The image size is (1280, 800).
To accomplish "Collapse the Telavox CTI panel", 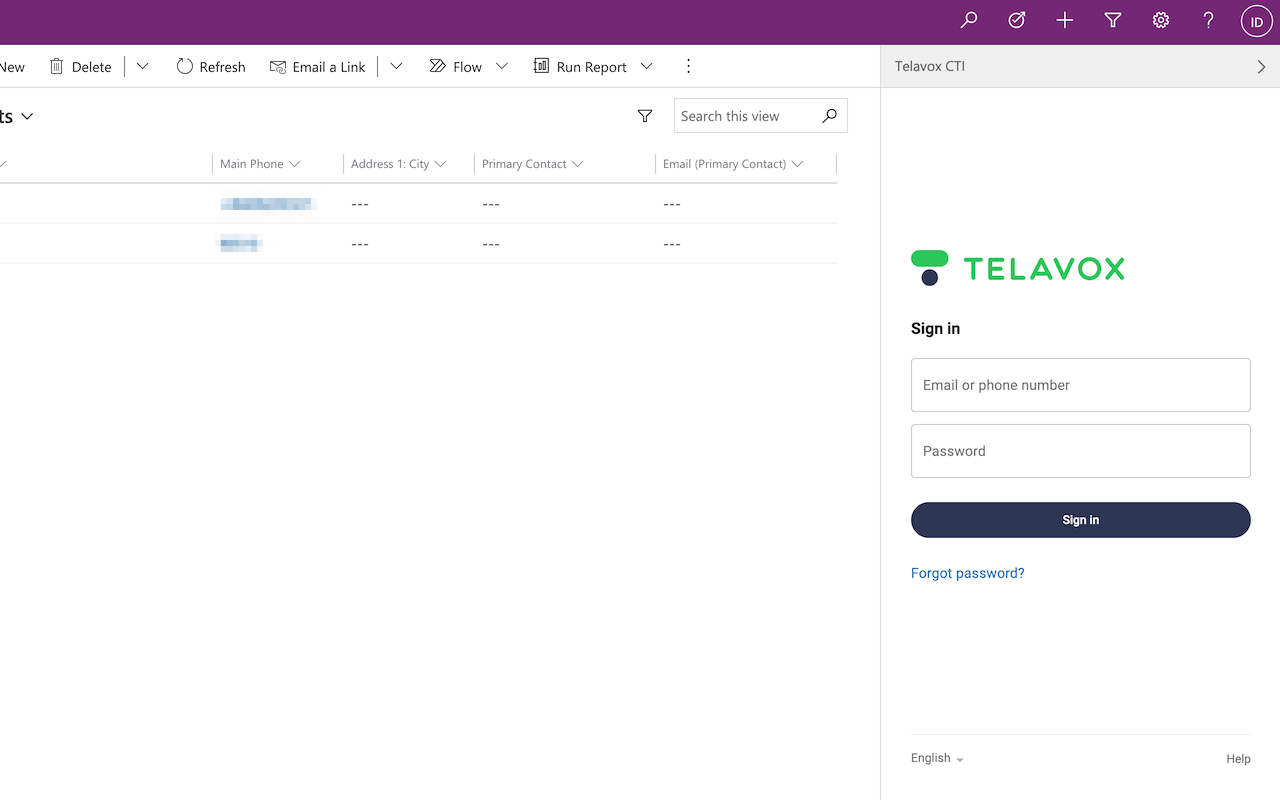I will point(1262,66).
